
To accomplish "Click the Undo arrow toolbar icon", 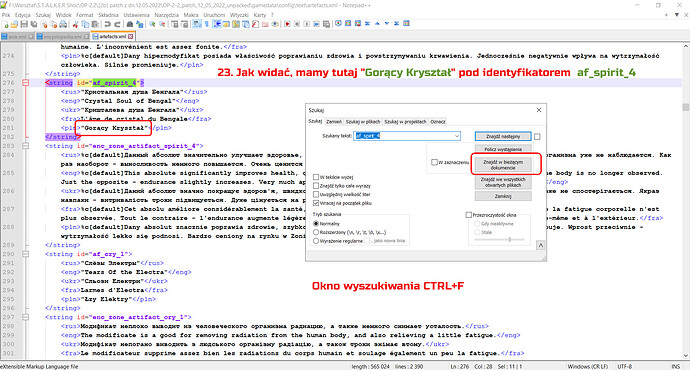I will tap(107, 24).
